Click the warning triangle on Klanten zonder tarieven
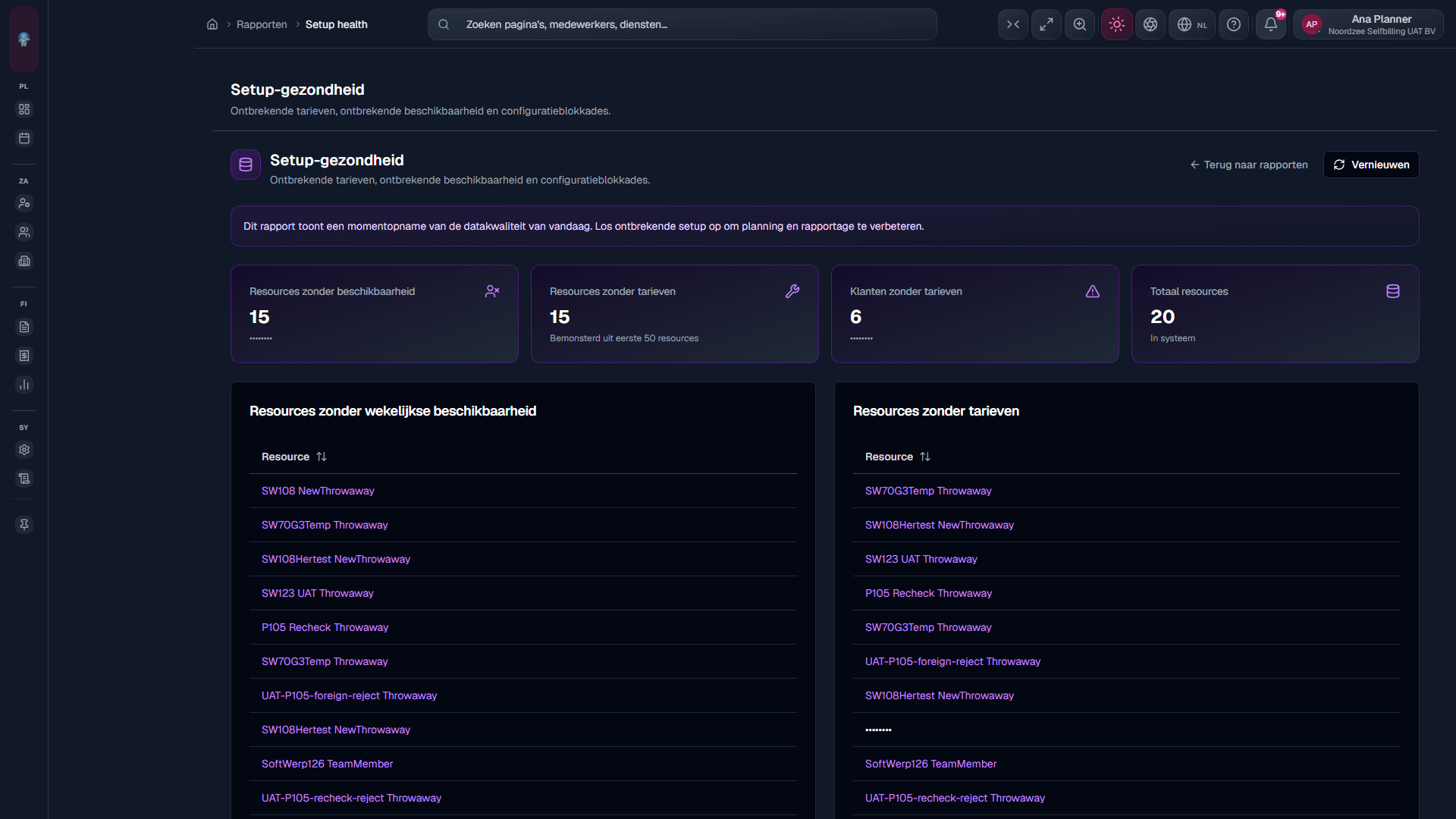The height and width of the screenshot is (819, 1456). point(1093,291)
